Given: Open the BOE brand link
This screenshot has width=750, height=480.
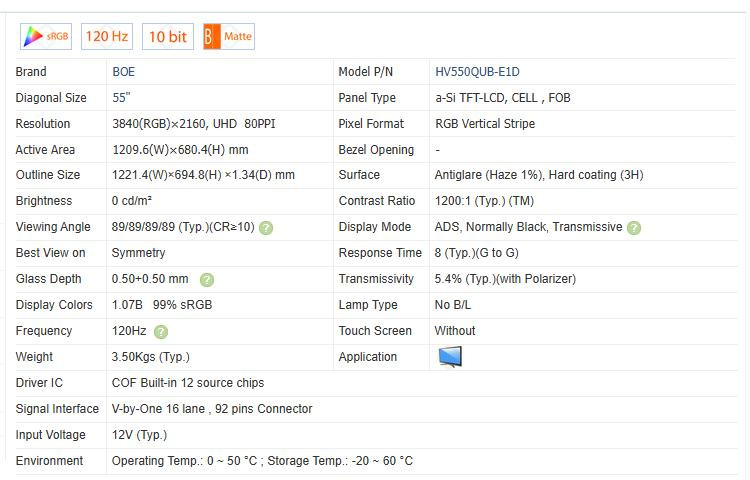Looking at the screenshot, I should (x=123, y=72).
